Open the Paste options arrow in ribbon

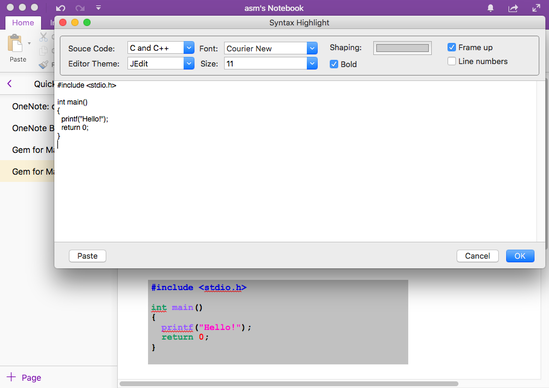pos(29,43)
